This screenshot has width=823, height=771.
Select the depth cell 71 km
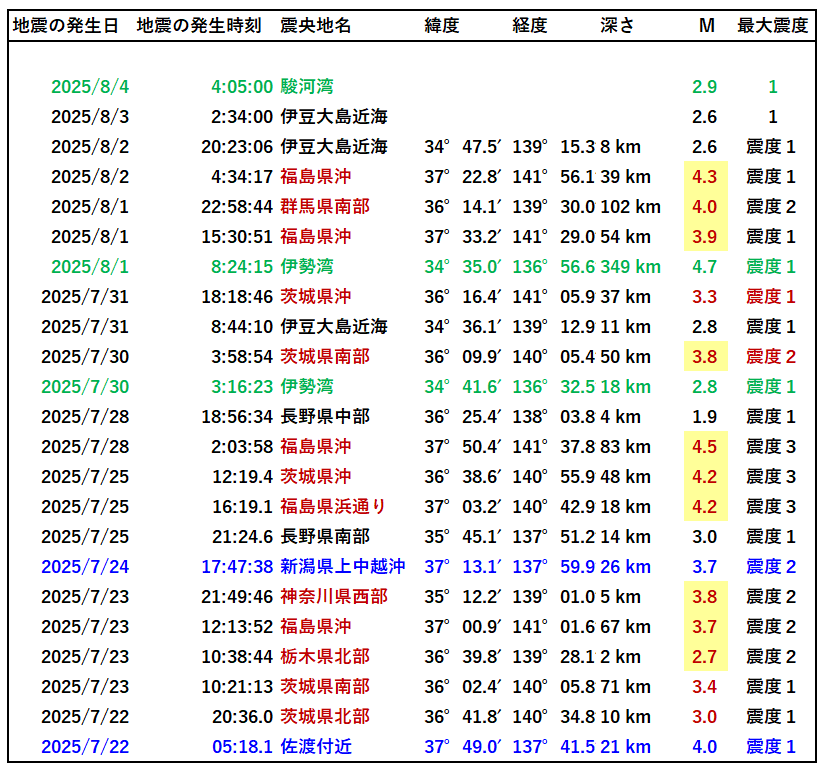(x=626, y=686)
